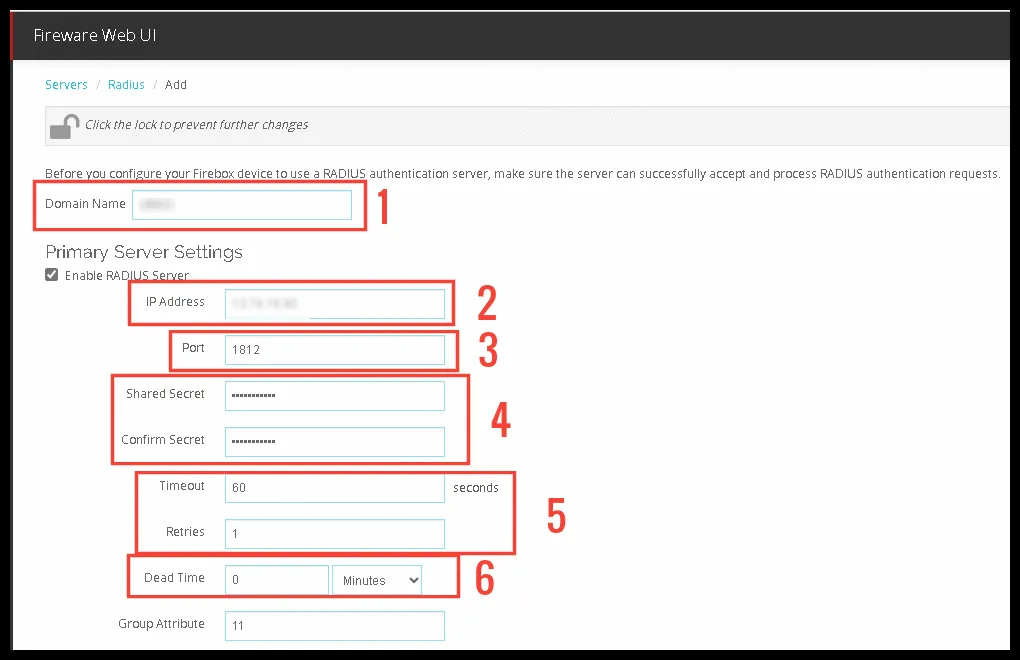Toggle the Enable RADIUS Server checkbox
Viewport: 1020px width, 660px height.
coord(51,274)
